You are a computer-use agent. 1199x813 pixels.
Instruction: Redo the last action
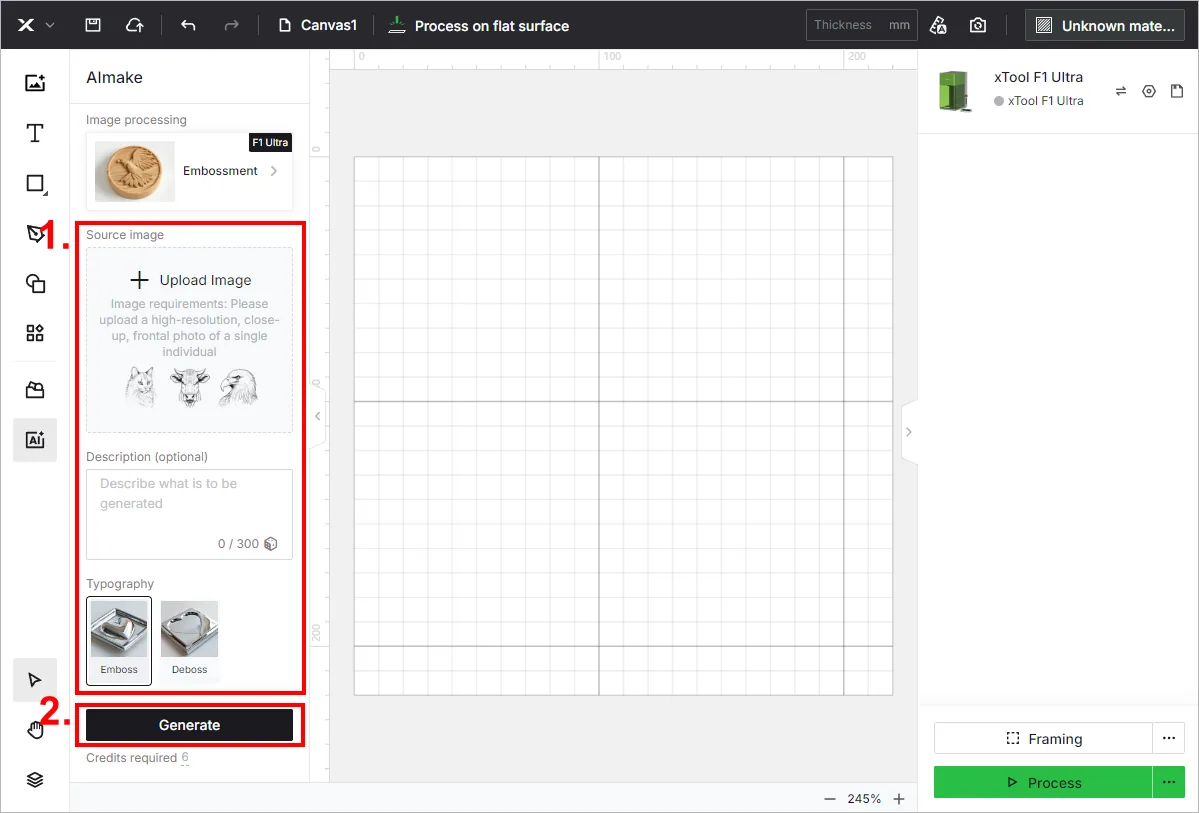[x=231, y=25]
